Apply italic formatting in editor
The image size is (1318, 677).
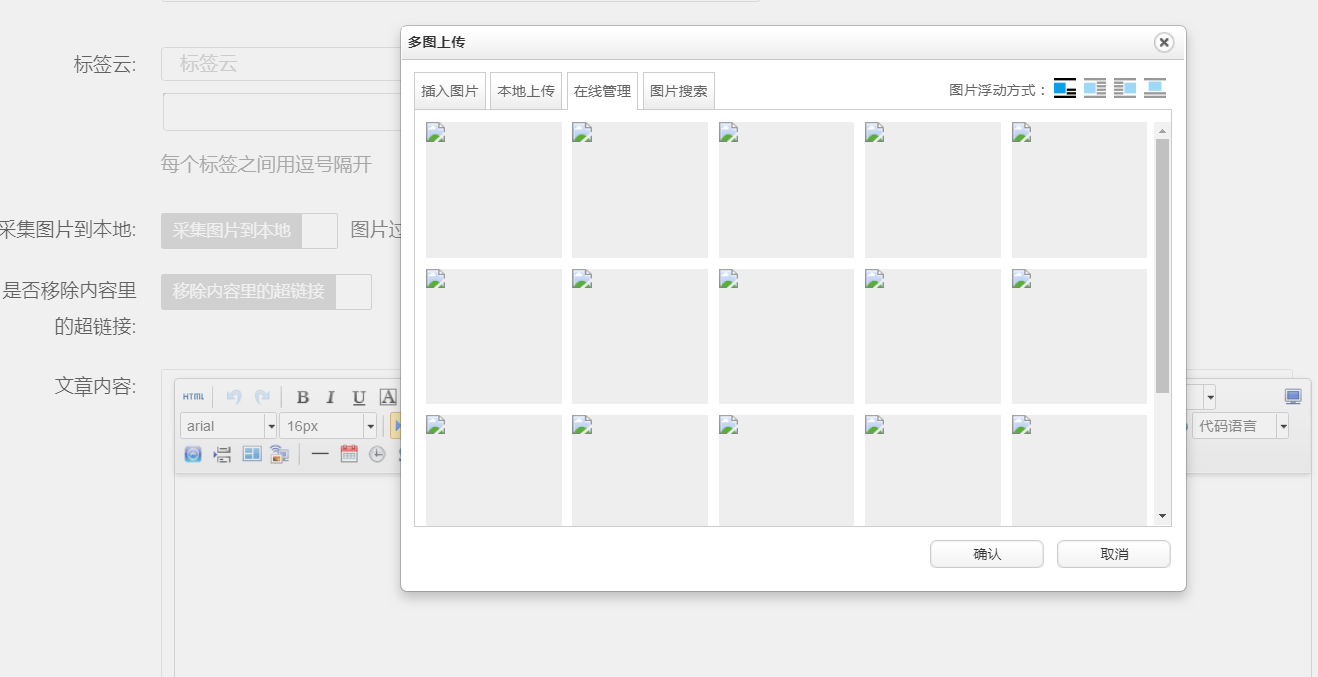pyautogui.click(x=330, y=397)
